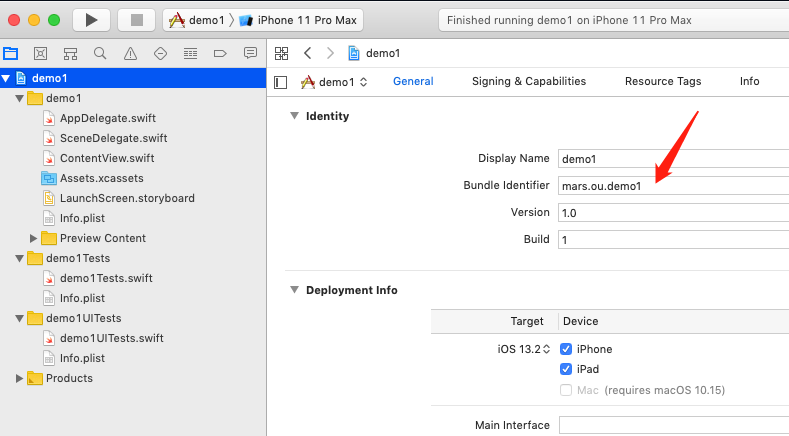Viewport: 789px width, 436px height.
Task: Show the Issue navigator warning icon
Action: [x=130, y=53]
